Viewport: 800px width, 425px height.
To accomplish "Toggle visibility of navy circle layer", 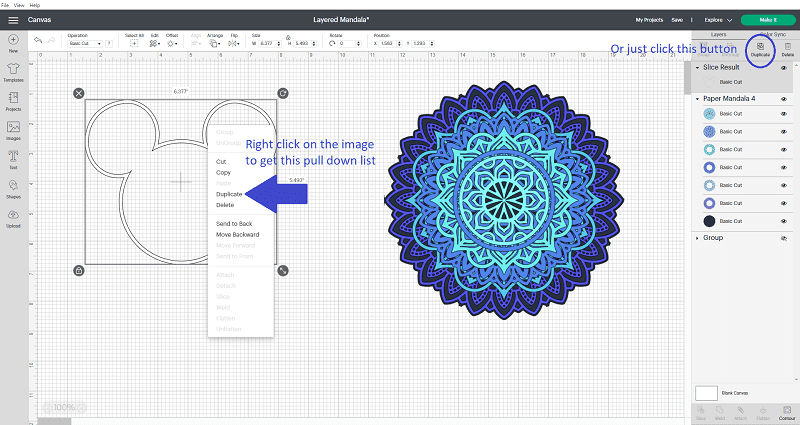I will click(784, 221).
